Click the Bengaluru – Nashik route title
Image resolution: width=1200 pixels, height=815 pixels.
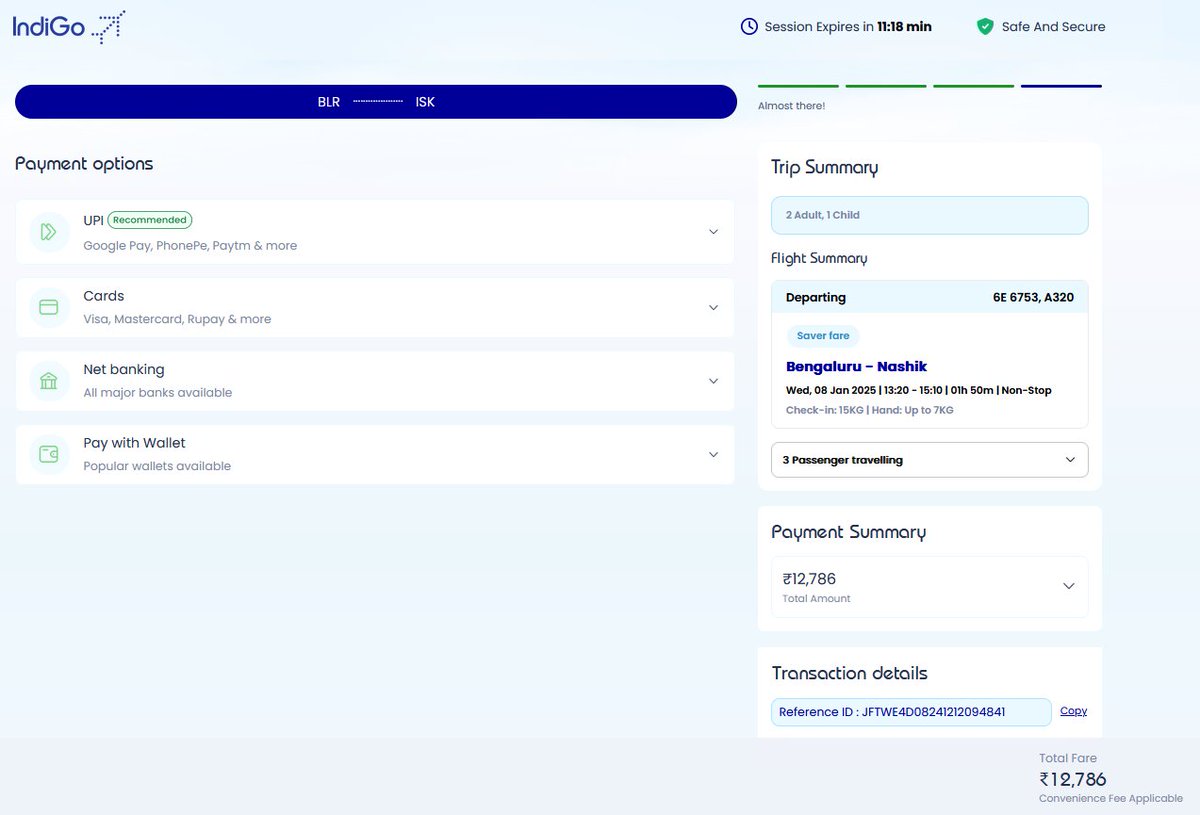[x=857, y=366]
